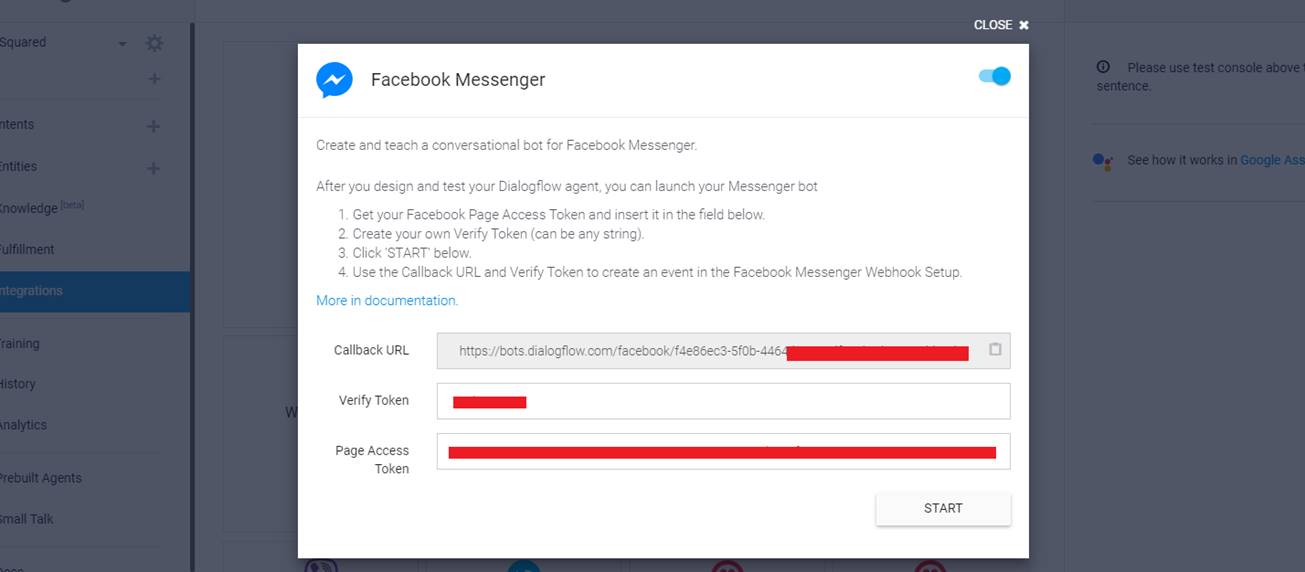Create new entity with plus icon
The width and height of the screenshot is (1305, 572).
(154, 168)
